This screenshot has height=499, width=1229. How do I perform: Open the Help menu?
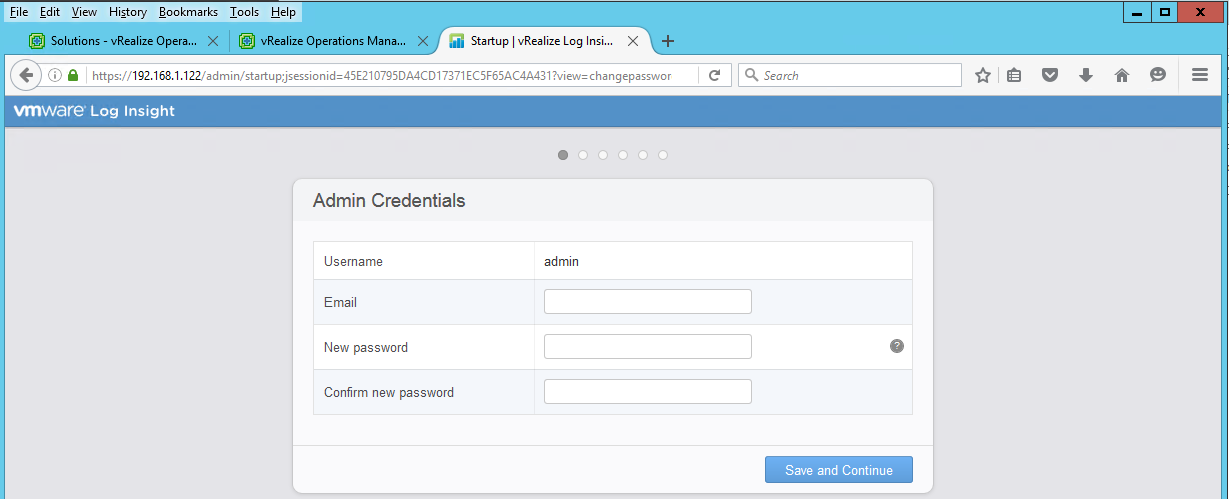[x=283, y=12]
